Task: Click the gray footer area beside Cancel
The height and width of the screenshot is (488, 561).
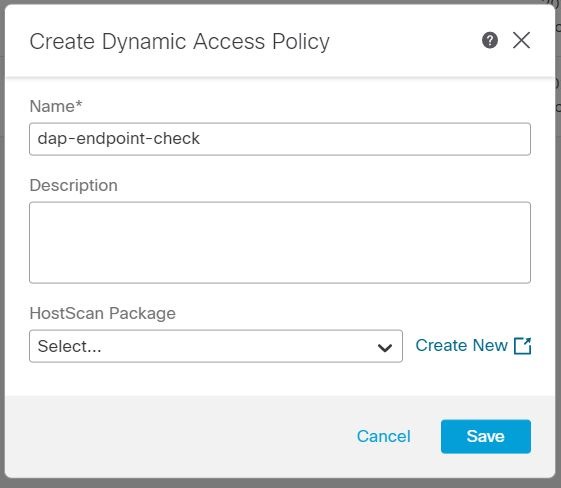Action: [x=179, y=436]
